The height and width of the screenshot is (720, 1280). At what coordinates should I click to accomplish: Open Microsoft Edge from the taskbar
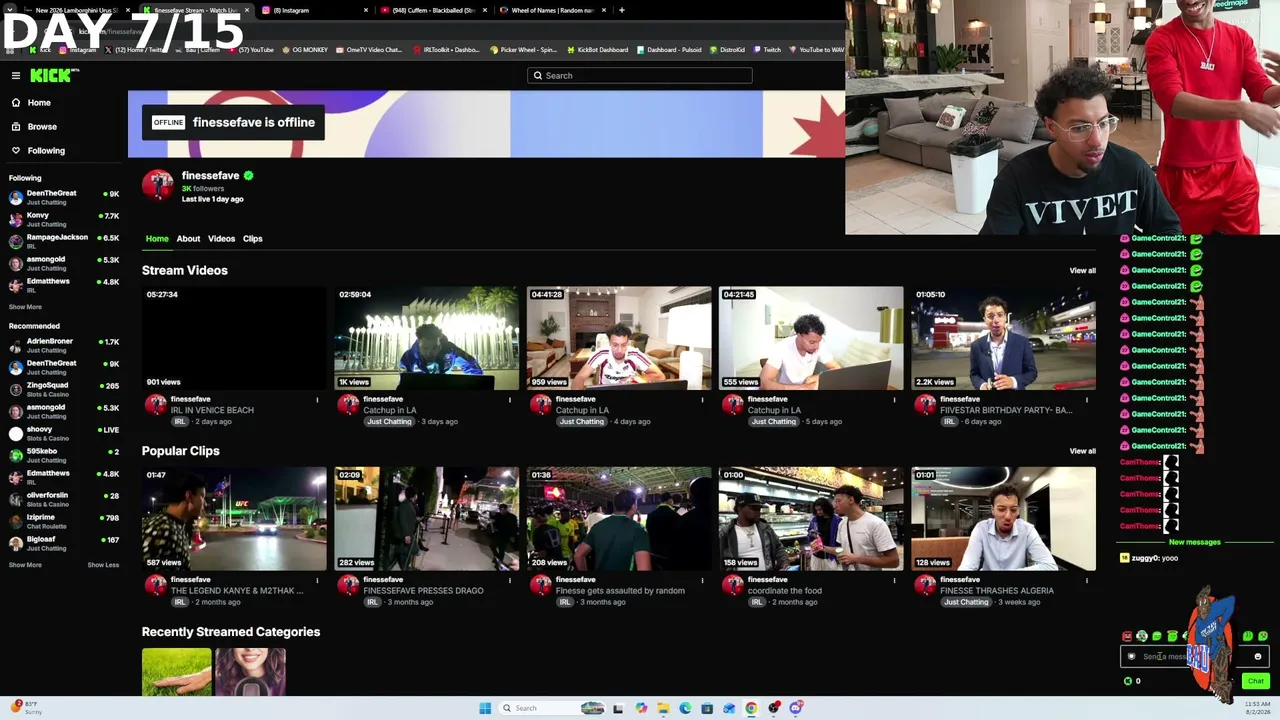point(685,708)
